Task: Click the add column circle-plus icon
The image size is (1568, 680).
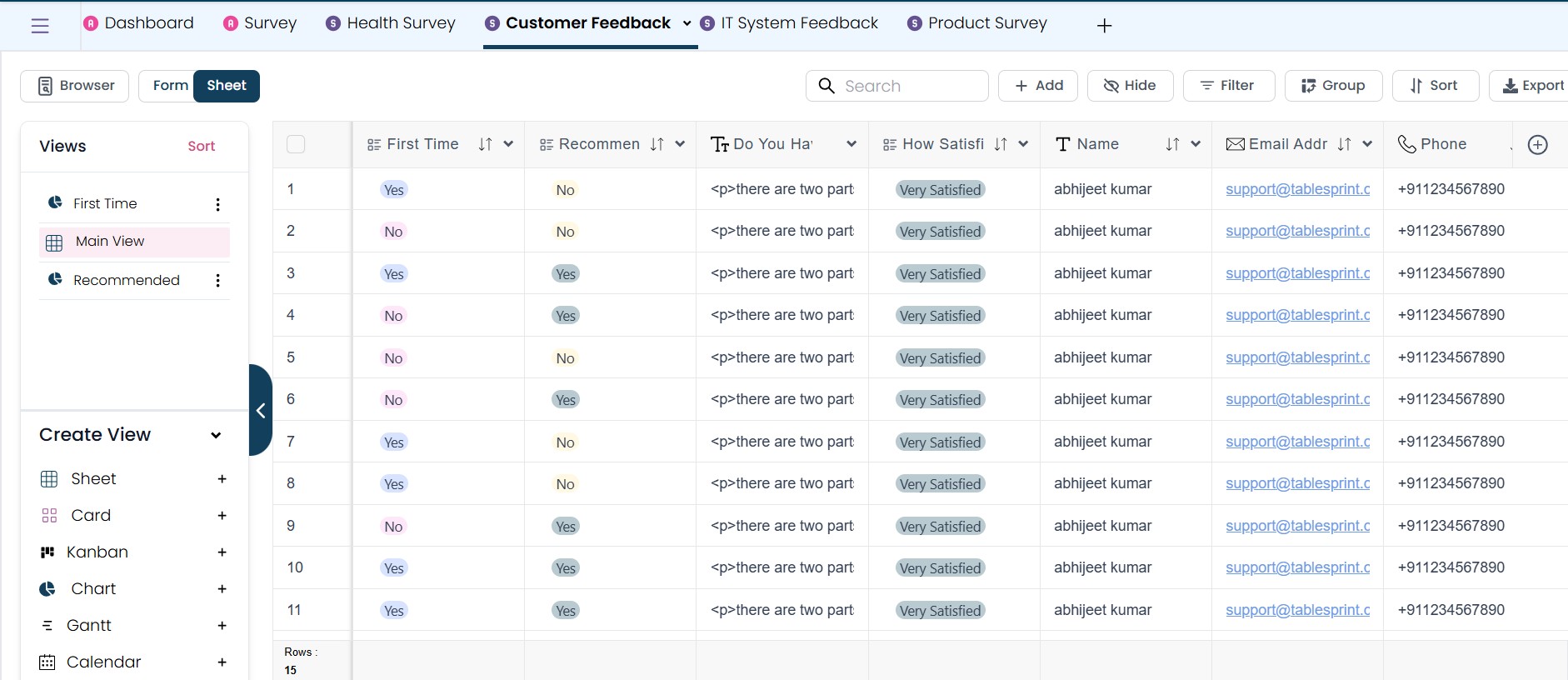Action: click(x=1537, y=145)
